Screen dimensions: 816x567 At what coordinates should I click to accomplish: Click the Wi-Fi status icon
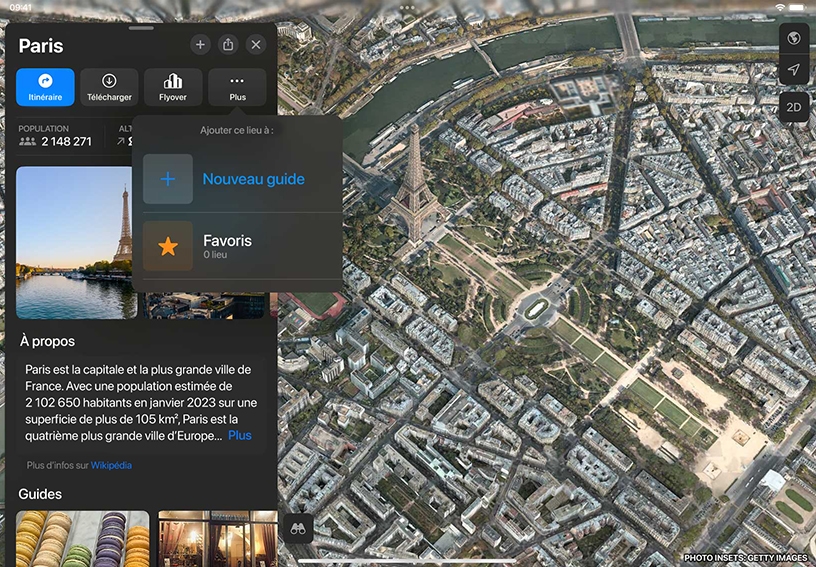click(x=780, y=7)
